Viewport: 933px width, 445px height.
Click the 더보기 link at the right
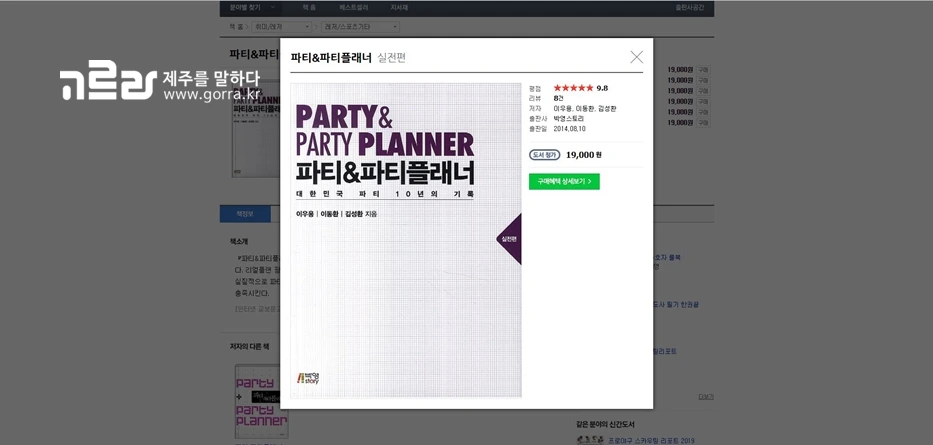click(x=706, y=397)
